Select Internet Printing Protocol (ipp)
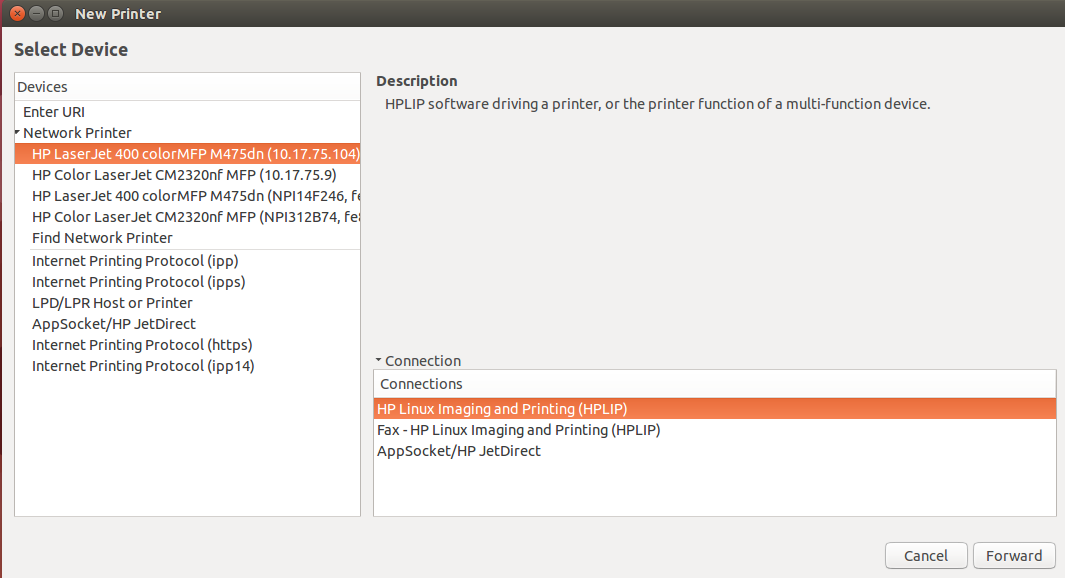 coord(135,260)
